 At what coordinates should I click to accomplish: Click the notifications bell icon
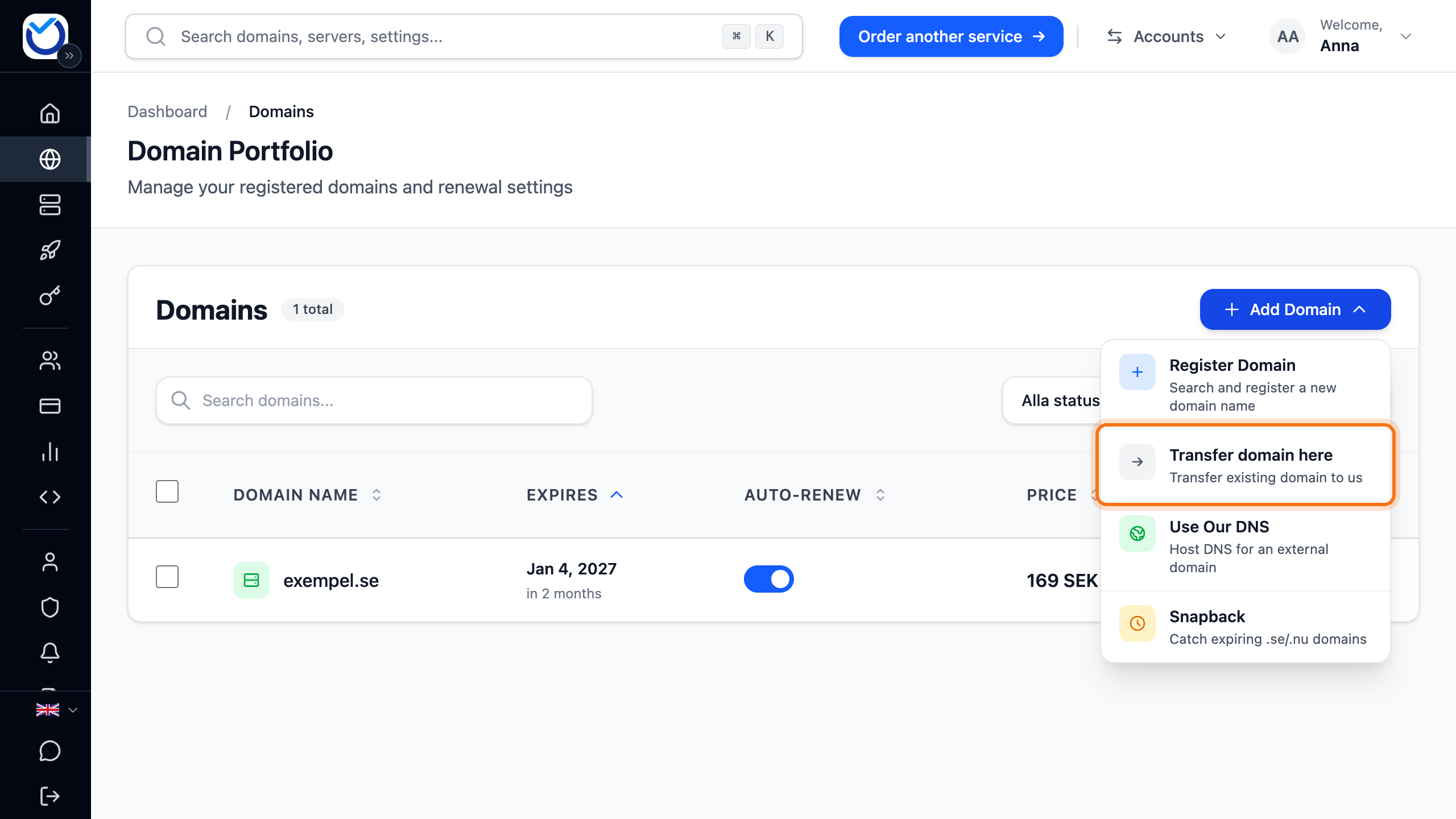[x=50, y=653]
